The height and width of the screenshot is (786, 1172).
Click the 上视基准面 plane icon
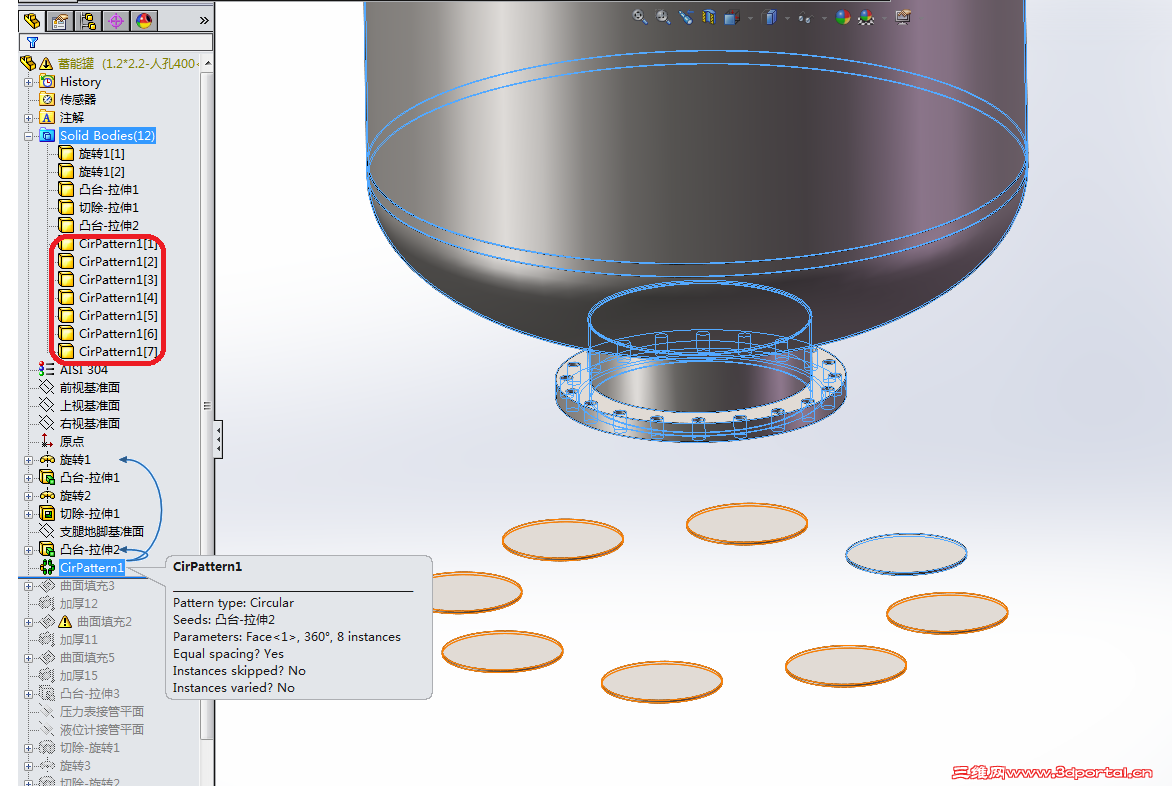tap(47, 405)
